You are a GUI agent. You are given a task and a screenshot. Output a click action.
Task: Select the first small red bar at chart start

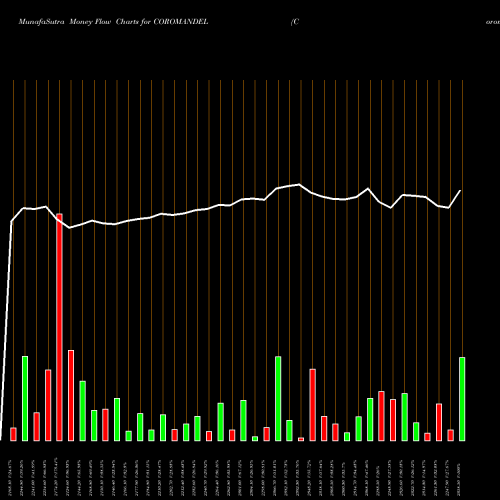click(x=13, y=434)
